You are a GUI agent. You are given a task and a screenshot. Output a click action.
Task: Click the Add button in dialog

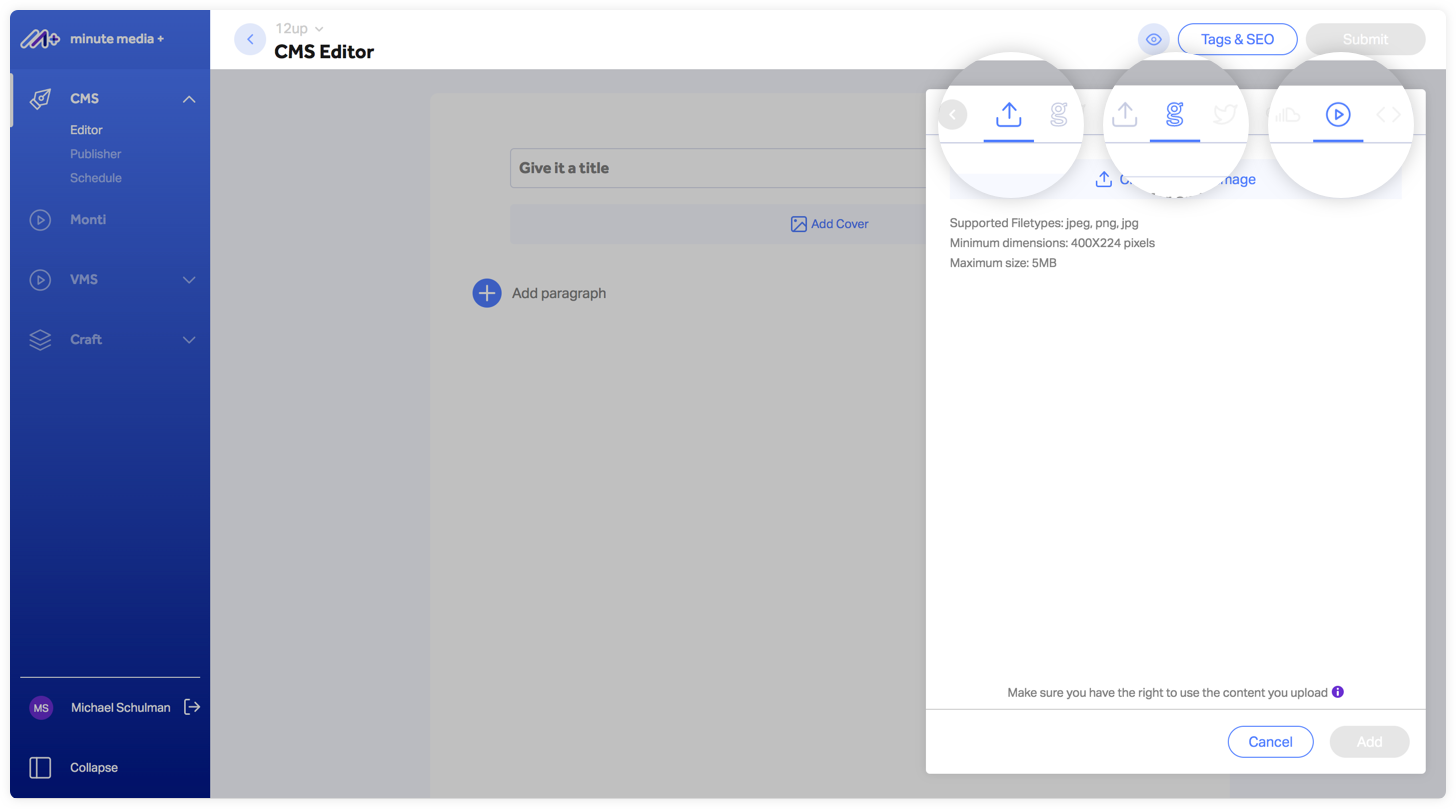1369,742
